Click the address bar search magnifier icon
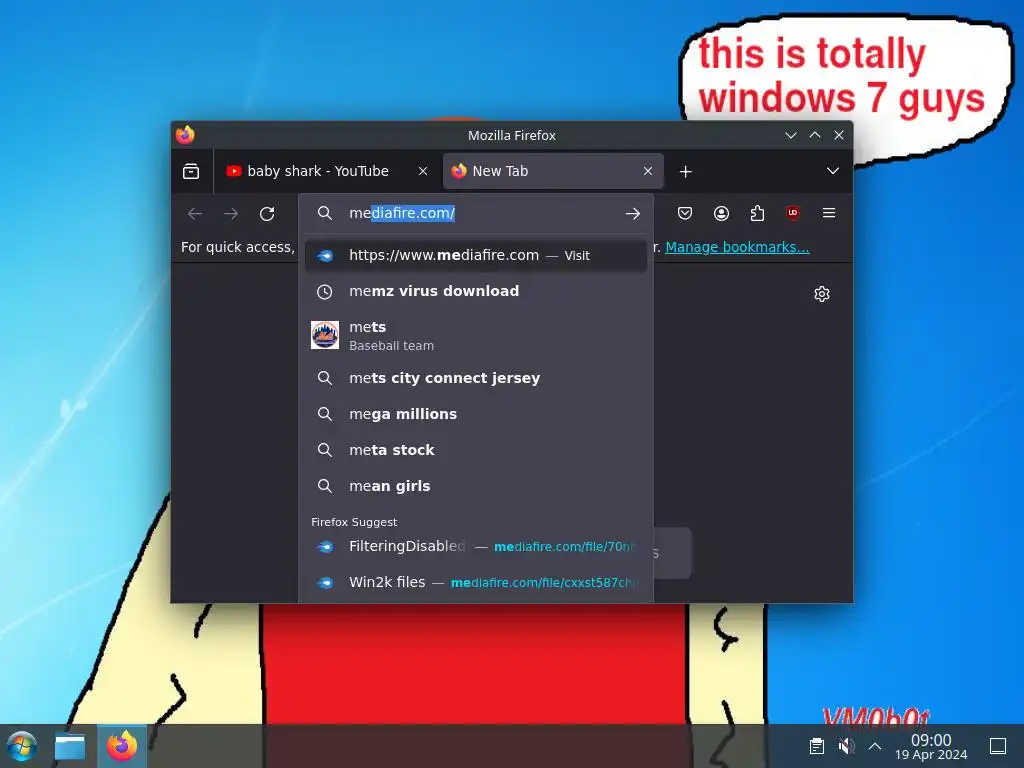The image size is (1024, 768). coord(325,213)
